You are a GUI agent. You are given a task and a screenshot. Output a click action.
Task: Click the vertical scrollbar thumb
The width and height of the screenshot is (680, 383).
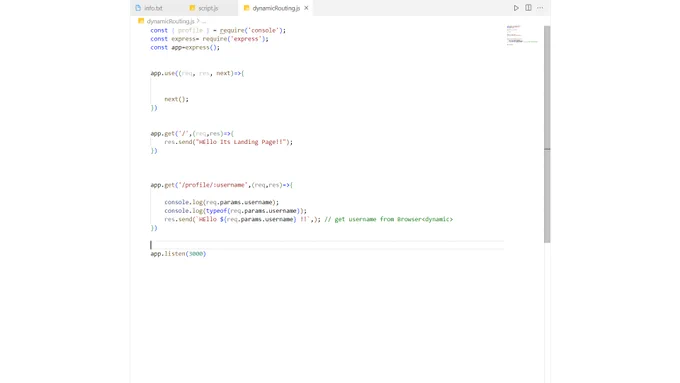(x=547, y=134)
